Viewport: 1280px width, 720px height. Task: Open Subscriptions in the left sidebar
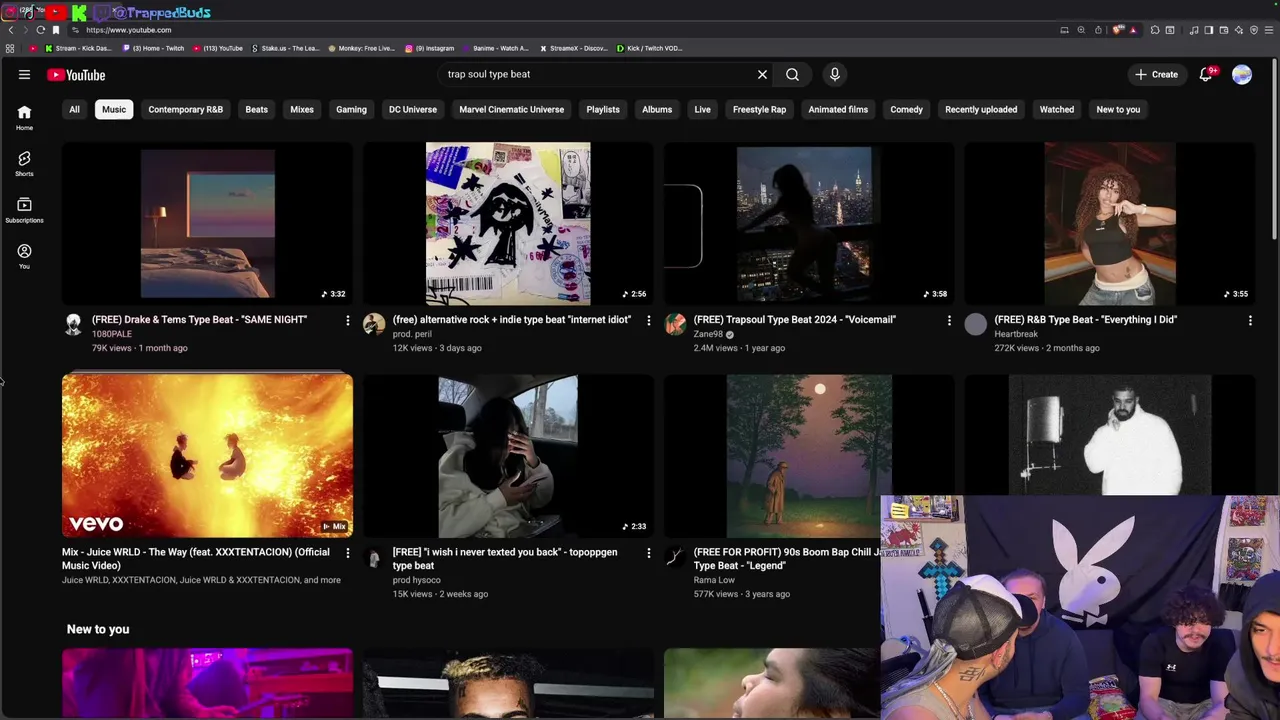click(24, 210)
